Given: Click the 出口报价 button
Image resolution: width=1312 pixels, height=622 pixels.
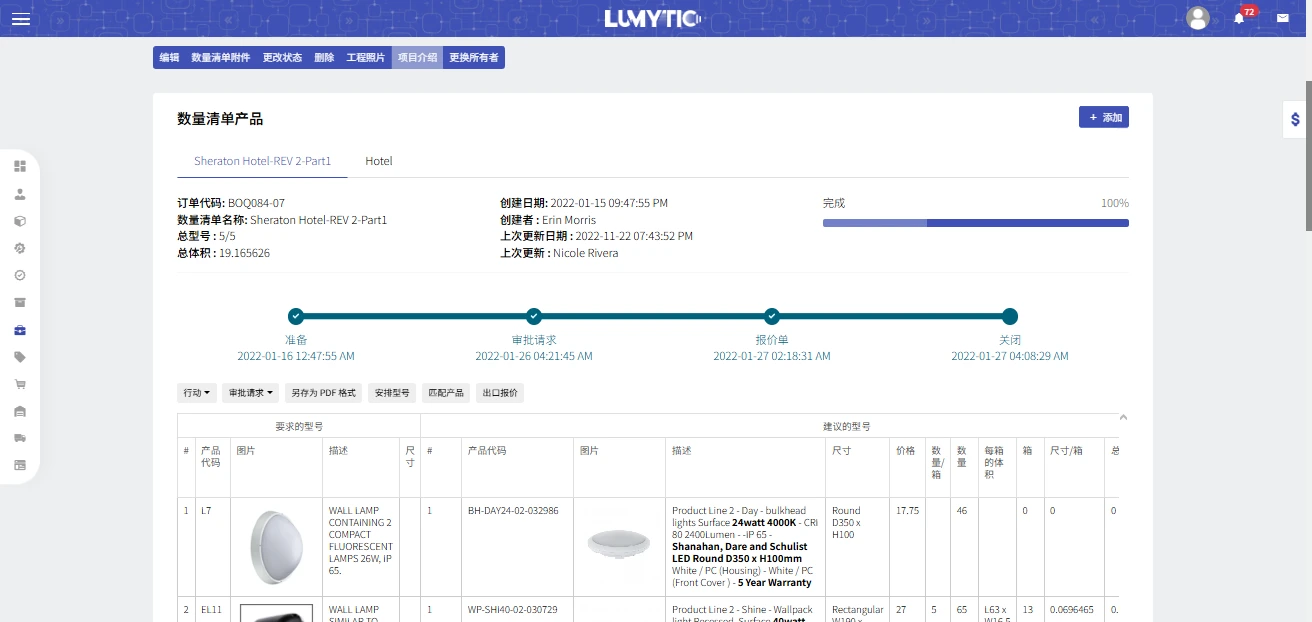Looking at the screenshot, I should 500,393.
